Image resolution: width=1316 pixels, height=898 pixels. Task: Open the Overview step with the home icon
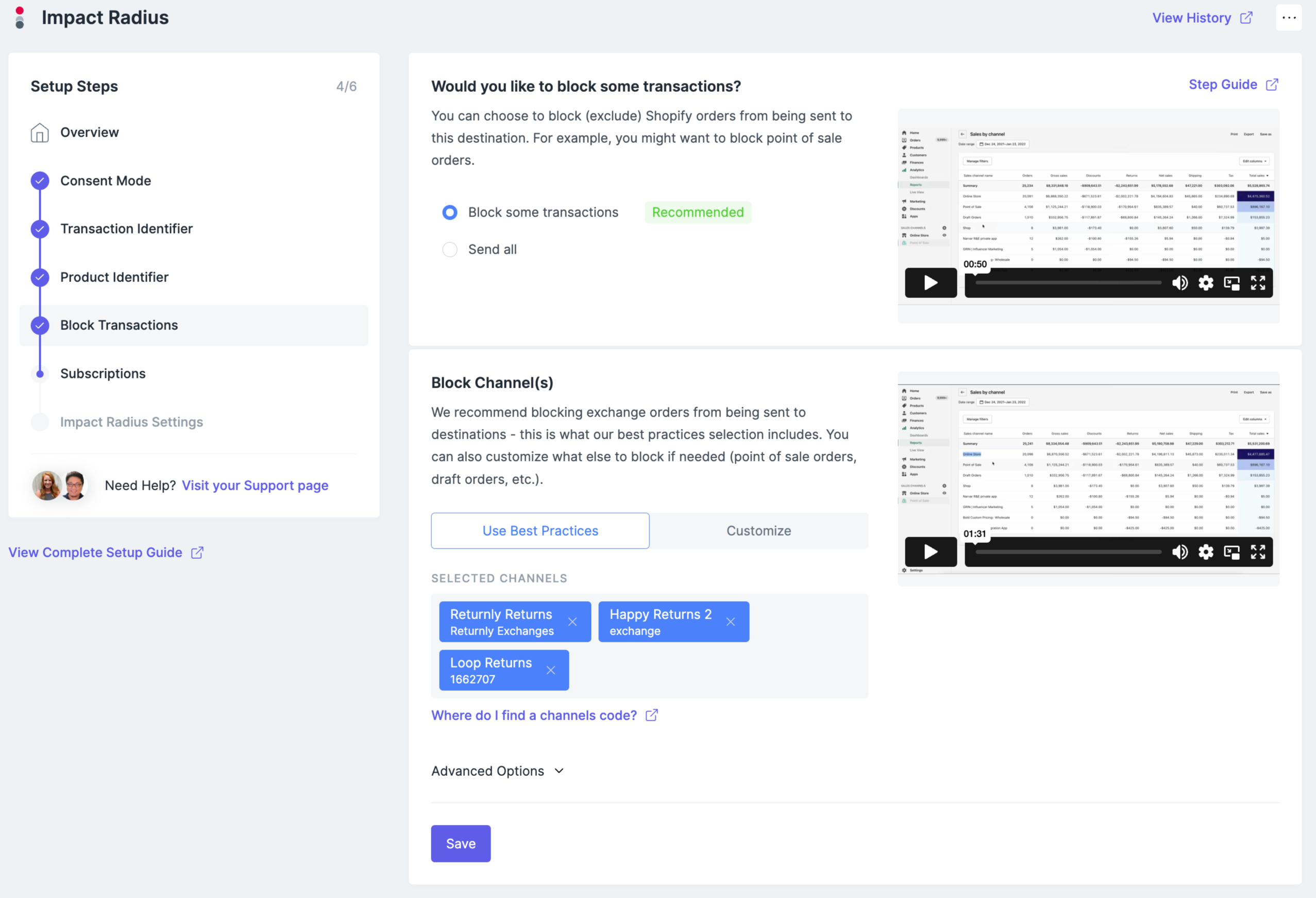(x=90, y=132)
